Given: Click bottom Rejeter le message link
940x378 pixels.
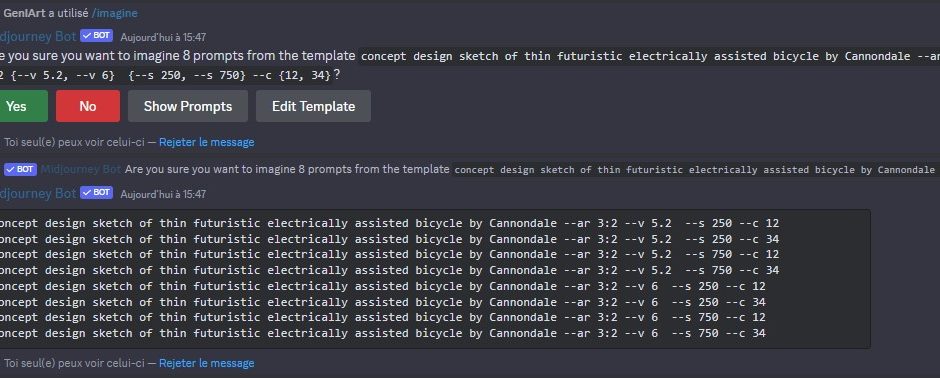Looking at the screenshot, I should pyautogui.click(x=207, y=363).
